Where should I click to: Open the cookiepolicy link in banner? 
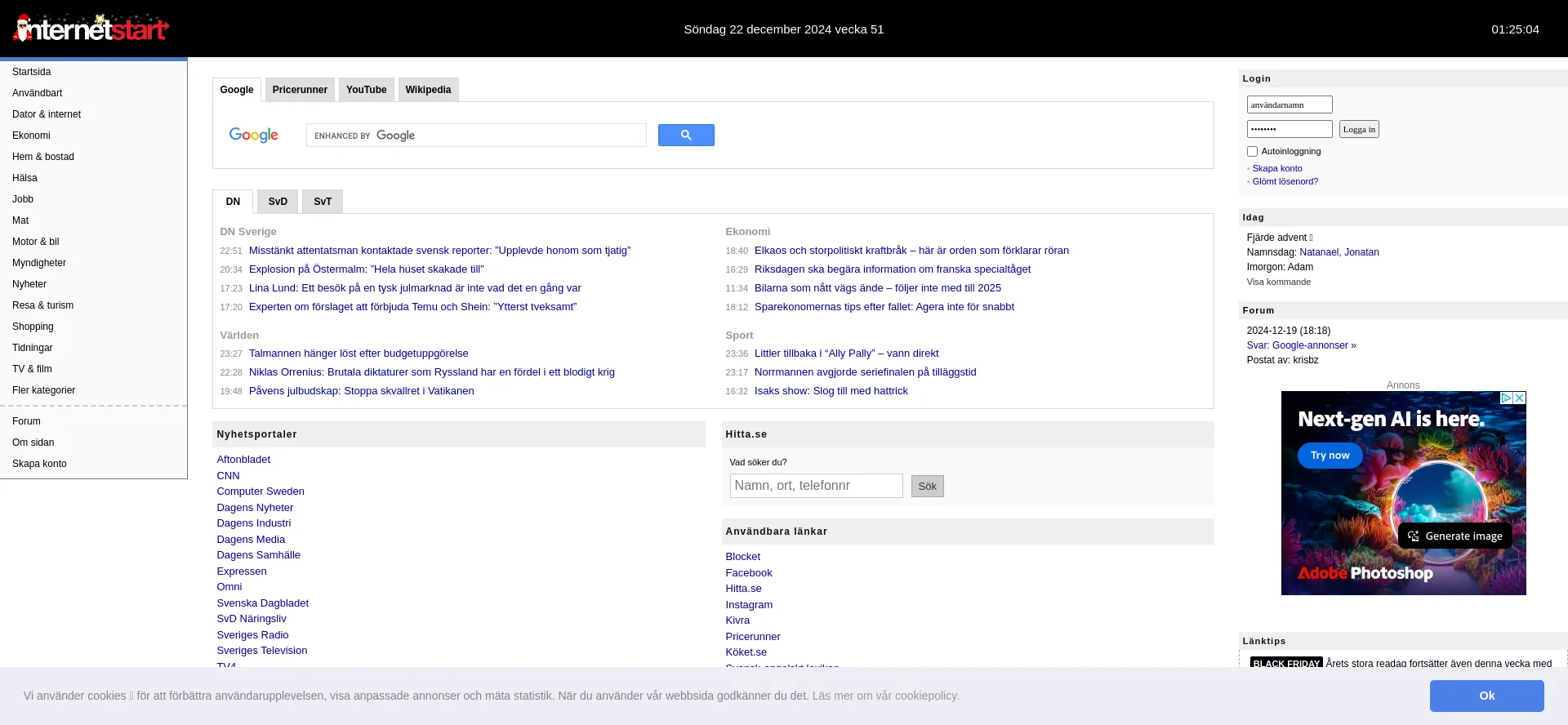point(885,696)
